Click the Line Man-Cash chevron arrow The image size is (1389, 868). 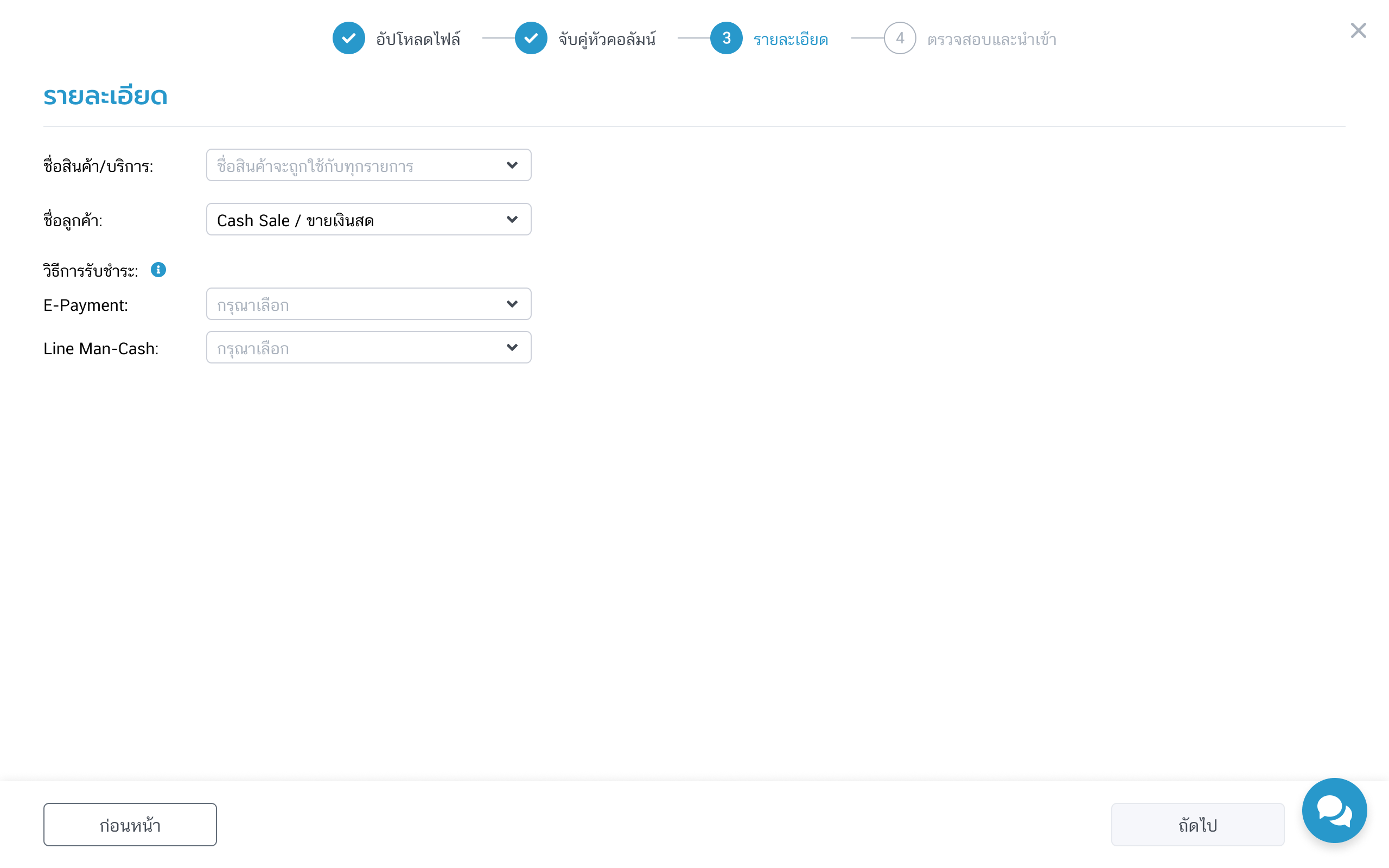(x=512, y=348)
